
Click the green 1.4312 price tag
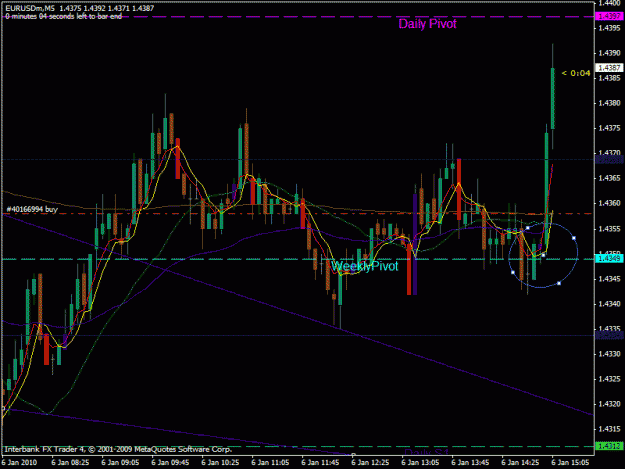point(609,446)
